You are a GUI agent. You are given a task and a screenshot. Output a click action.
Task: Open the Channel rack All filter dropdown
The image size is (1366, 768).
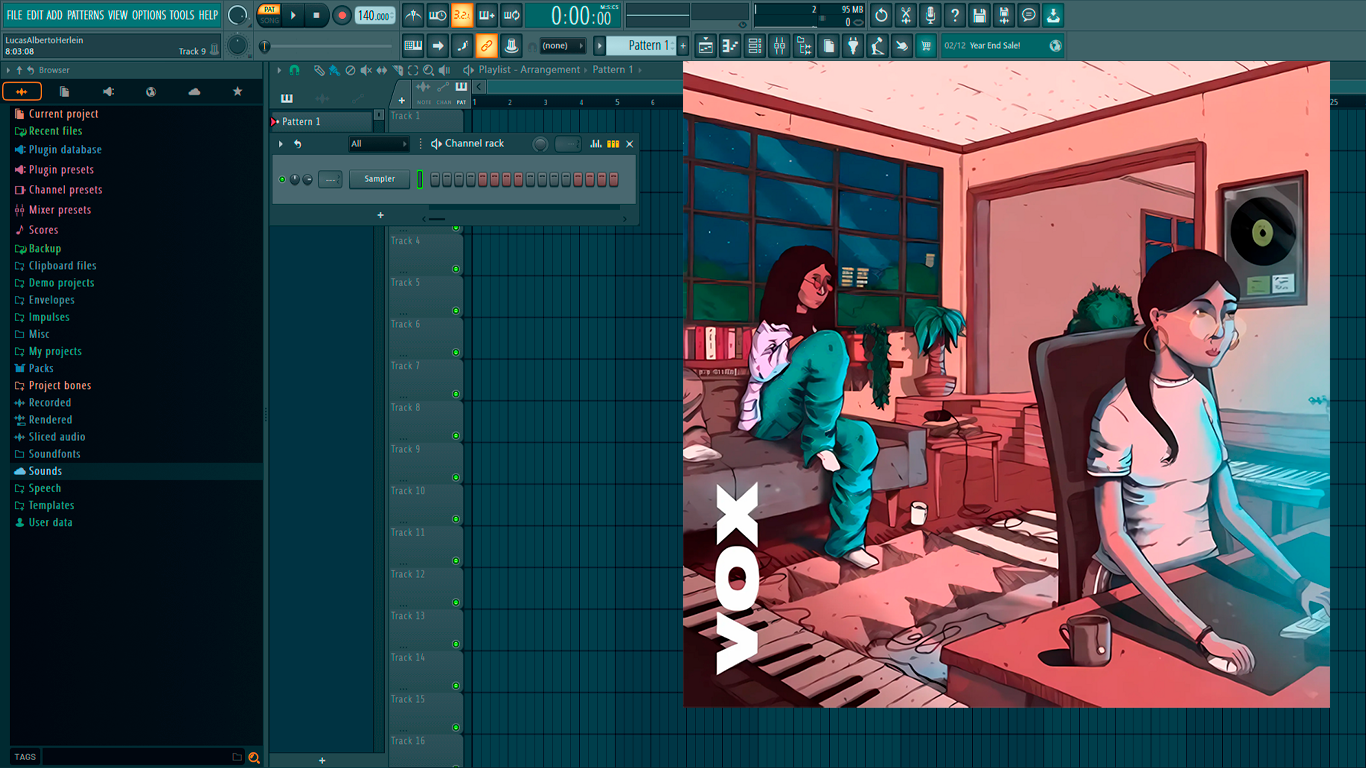point(379,143)
